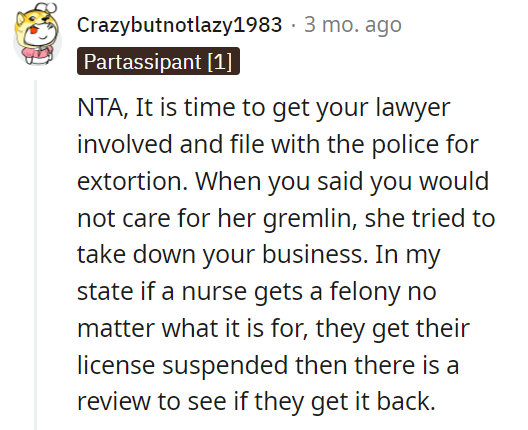Click the Snoo face on the avatar
Screen dimensions: 528x430
tap(39, 32)
